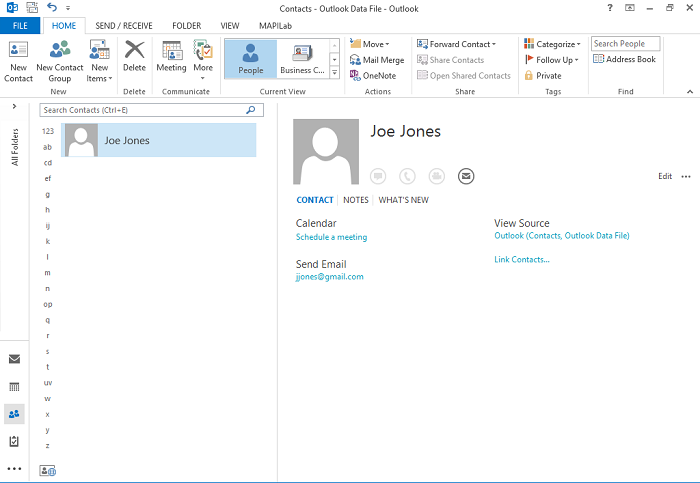Switch to Tasks navigation icon

pyautogui.click(x=14, y=441)
